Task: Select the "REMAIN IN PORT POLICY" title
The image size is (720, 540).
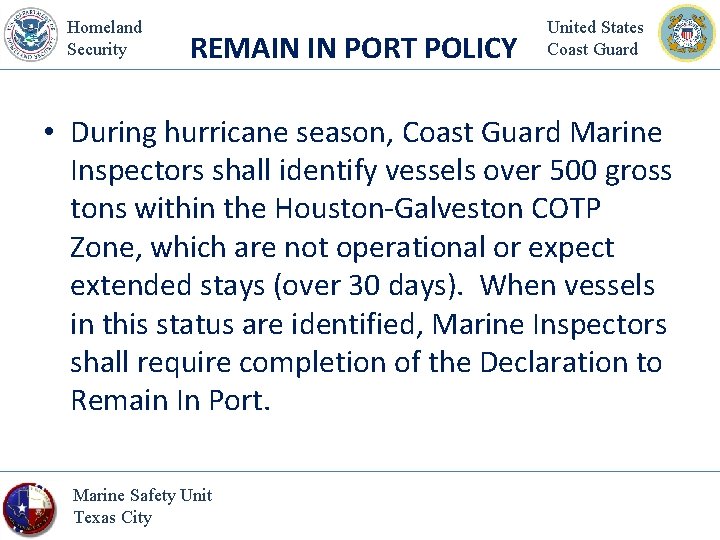Action: 353,48
